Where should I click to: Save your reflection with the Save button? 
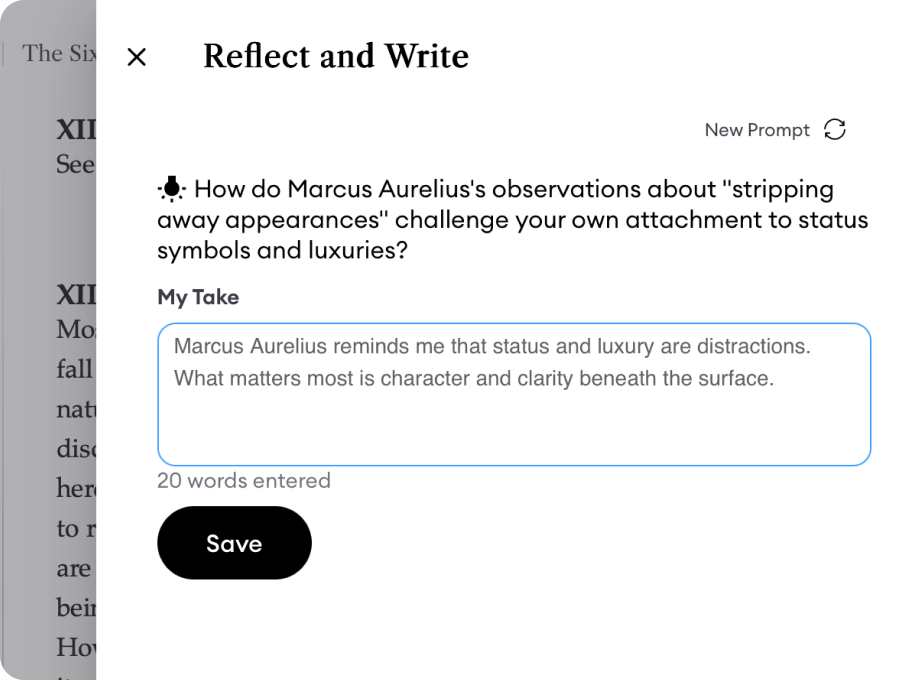(234, 543)
